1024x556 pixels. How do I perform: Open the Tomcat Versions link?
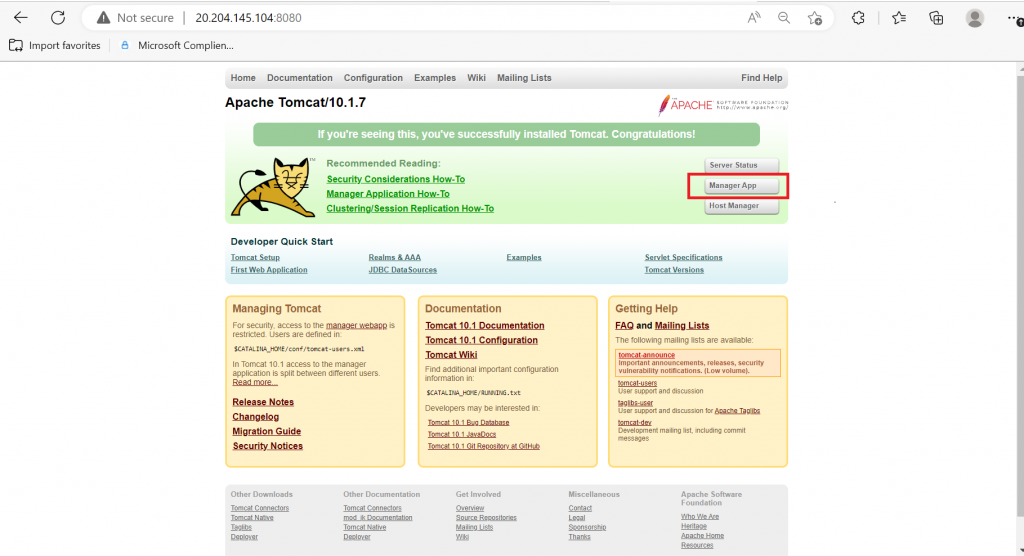click(x=674, y=270)
